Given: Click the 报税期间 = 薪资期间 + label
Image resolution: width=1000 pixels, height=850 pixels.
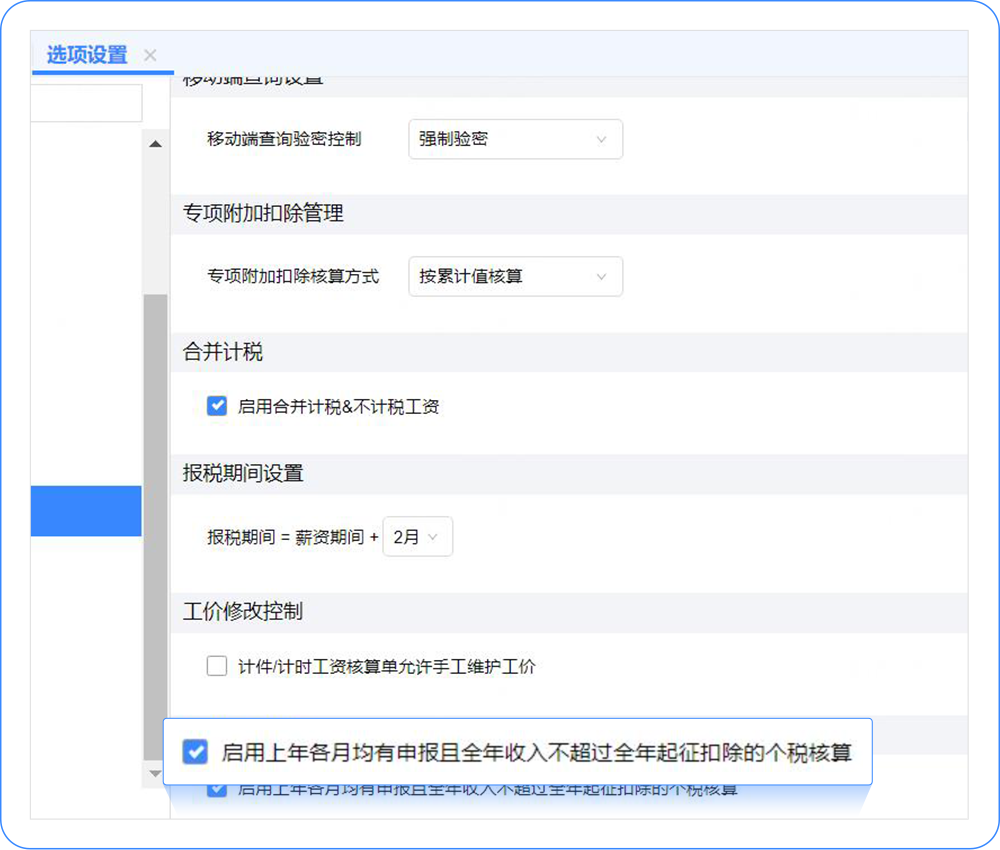Looking at the screenshot, I should point(293,537).
